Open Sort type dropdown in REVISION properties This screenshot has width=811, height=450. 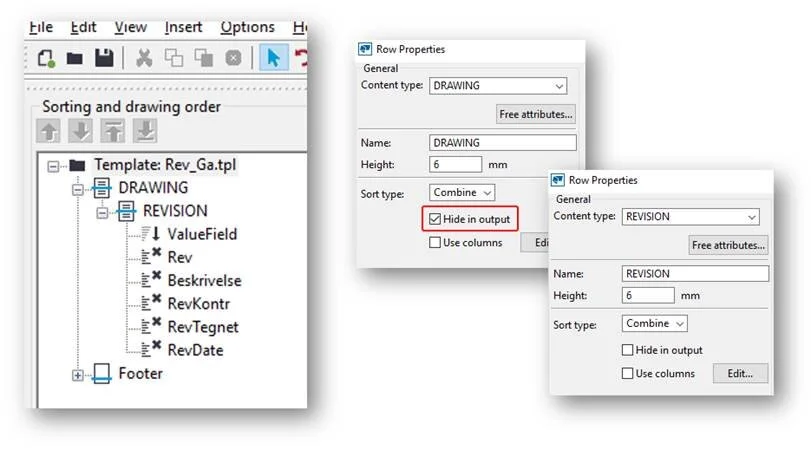click(x=654, y=323)
